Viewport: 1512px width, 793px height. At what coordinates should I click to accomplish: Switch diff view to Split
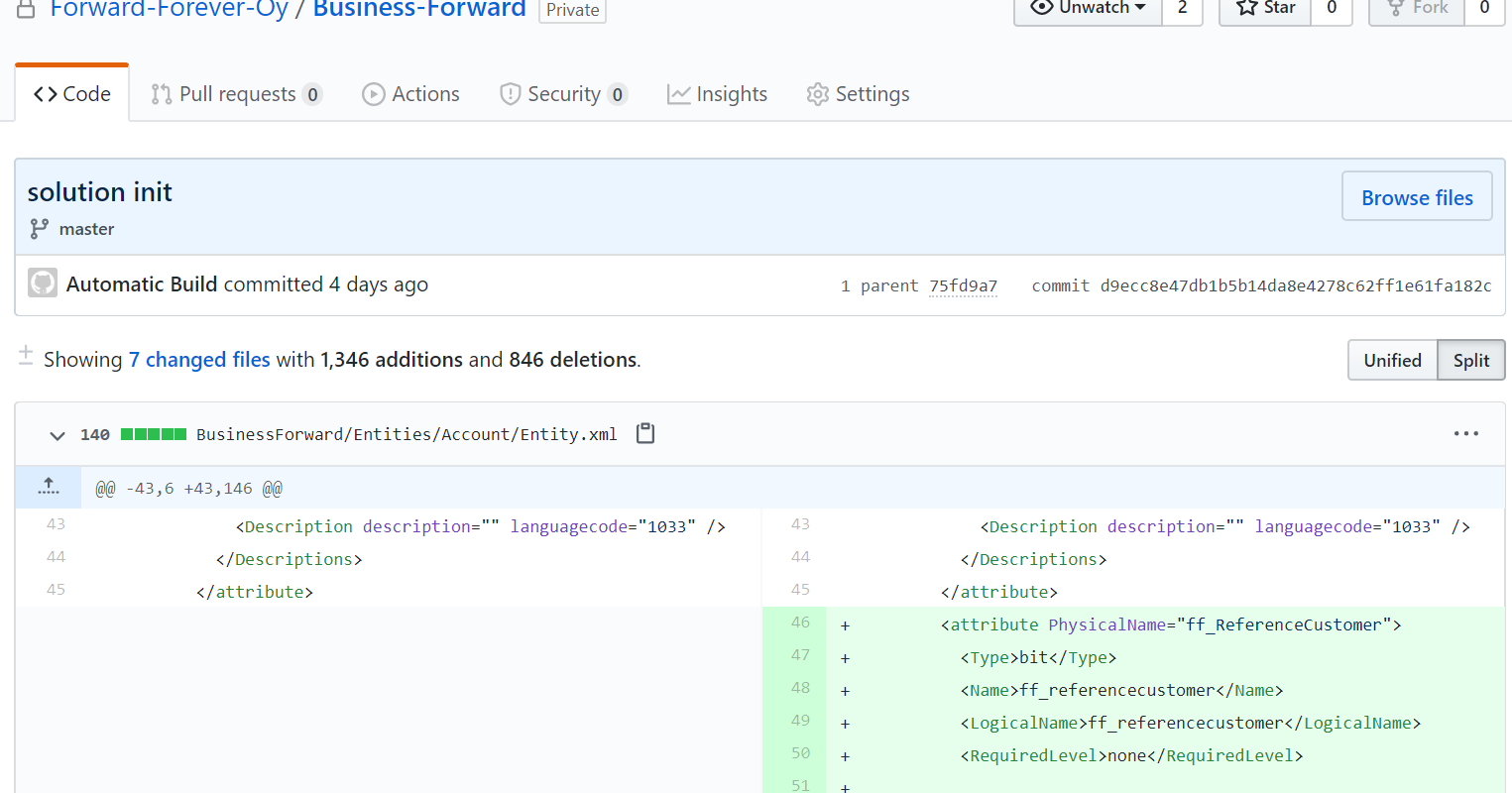point(1471,360)
